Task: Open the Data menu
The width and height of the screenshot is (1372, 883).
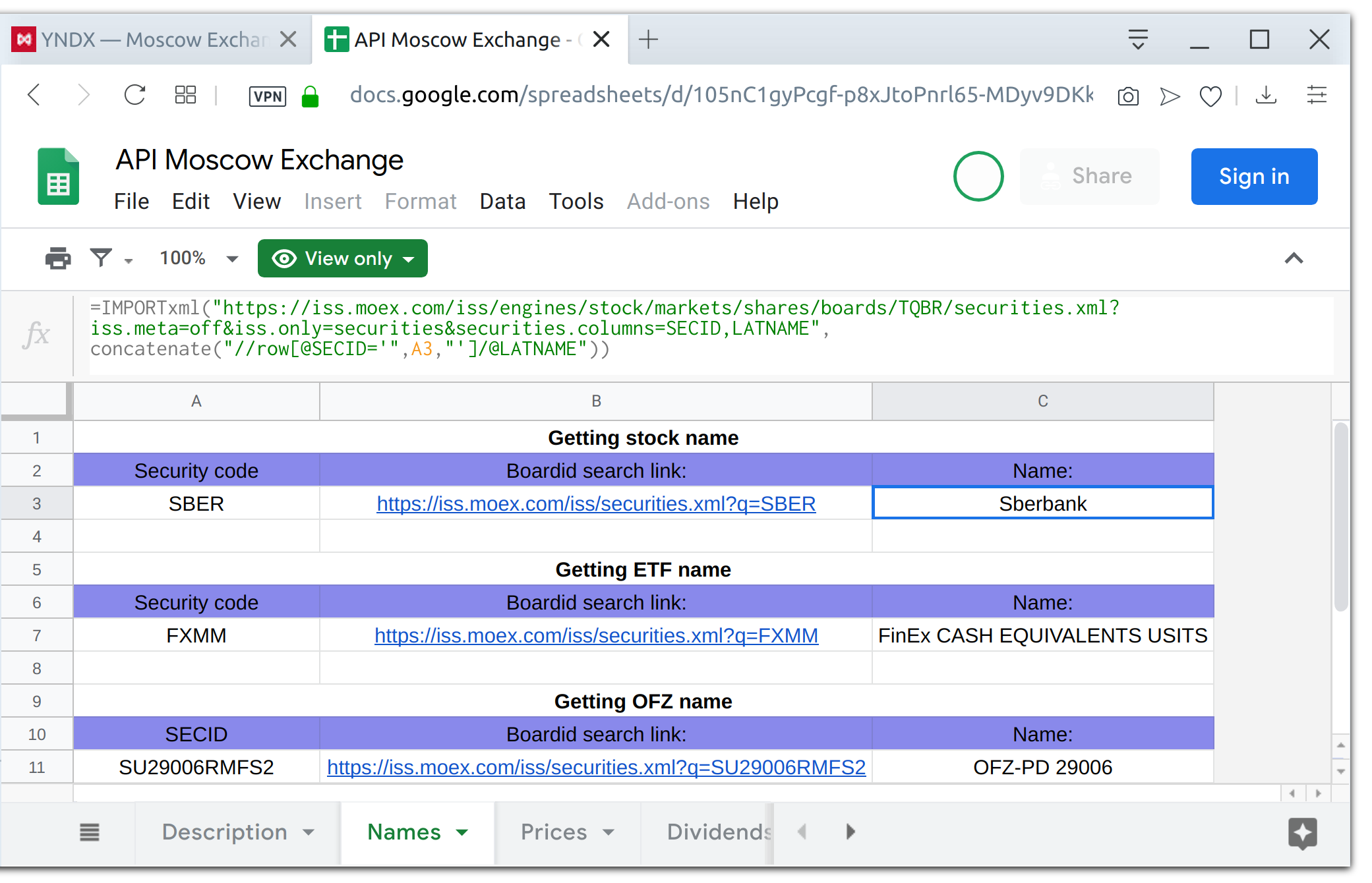Action: pyautogui.click(x=502, y=201)
